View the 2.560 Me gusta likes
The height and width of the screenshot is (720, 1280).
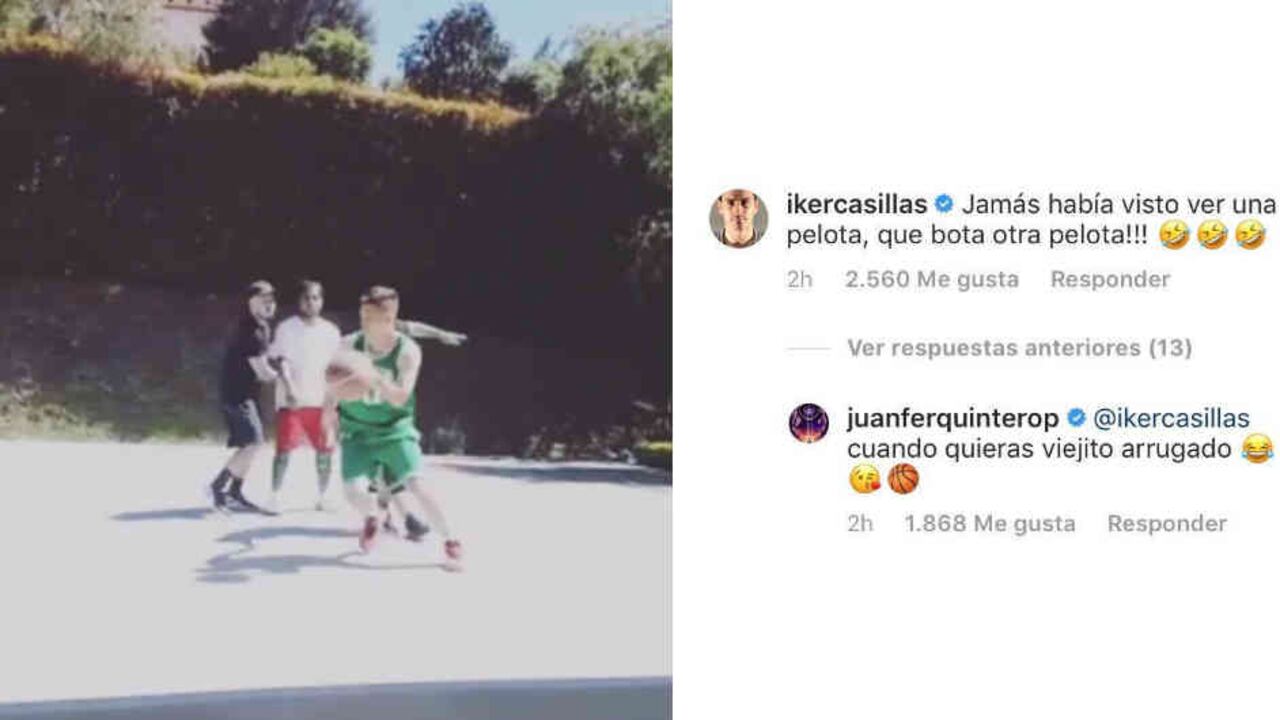point(932,280)
